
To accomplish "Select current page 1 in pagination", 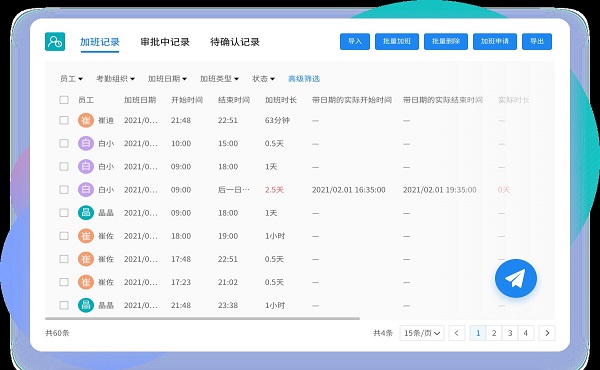I will click(478, 333).
